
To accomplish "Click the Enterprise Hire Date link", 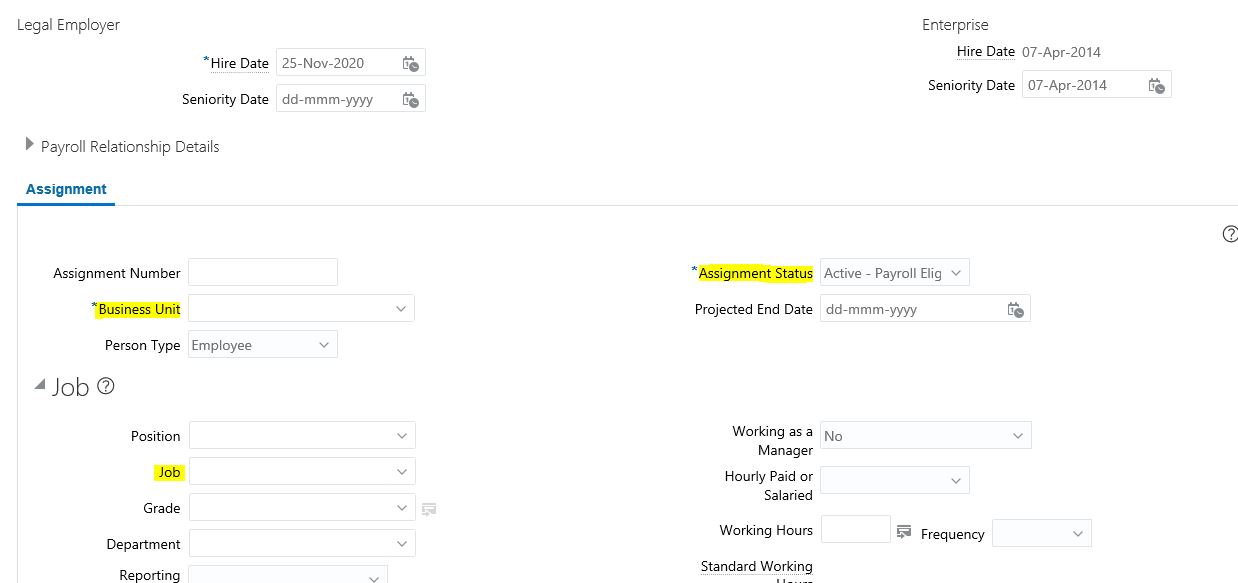I will point(985,51).
